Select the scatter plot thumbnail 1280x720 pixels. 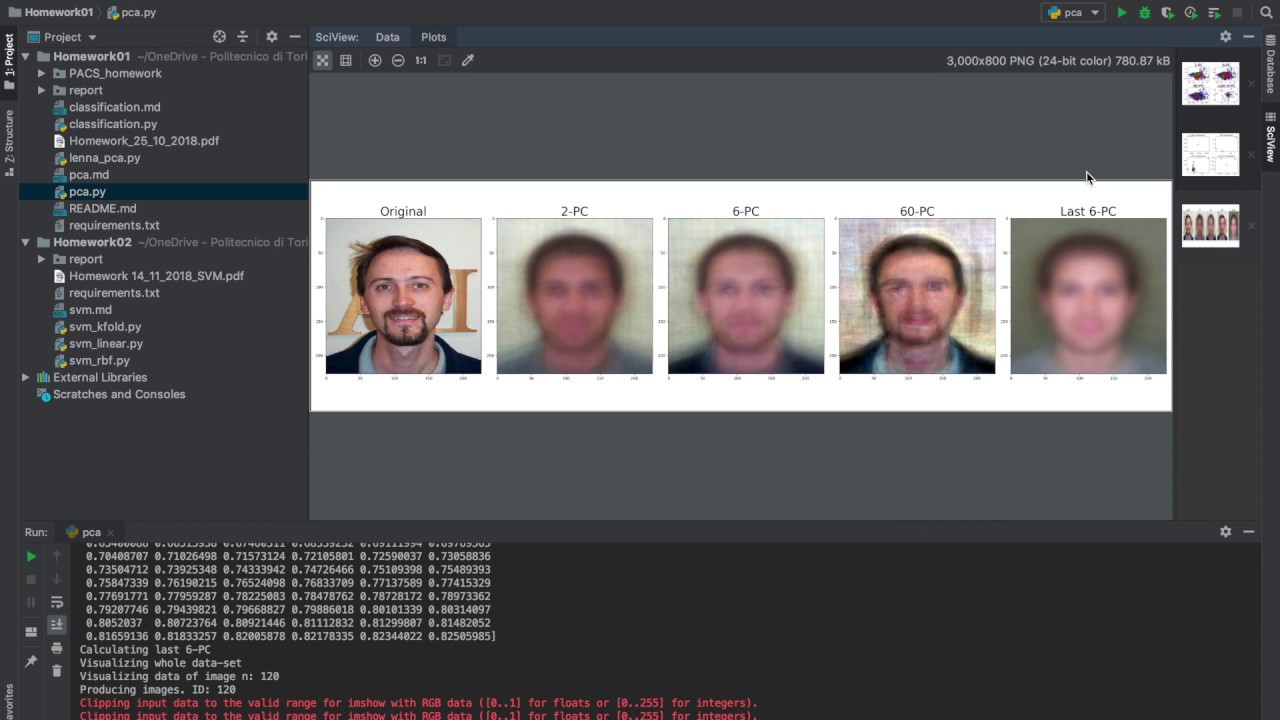pos(1210,84)
